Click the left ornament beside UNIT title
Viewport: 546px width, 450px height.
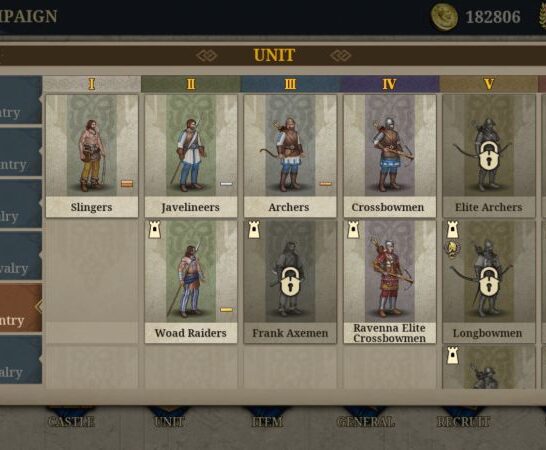[x=206, y=55]
